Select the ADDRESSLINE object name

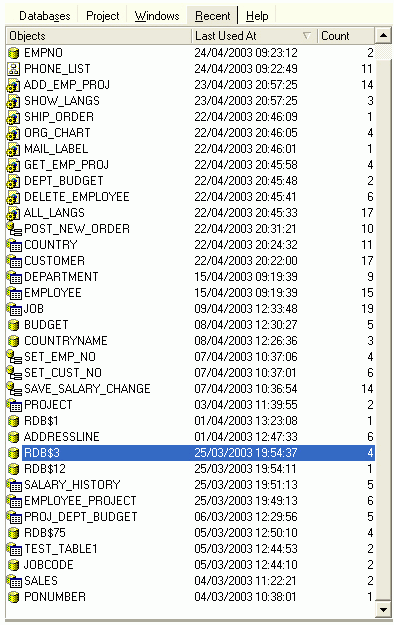click(61, 437)
